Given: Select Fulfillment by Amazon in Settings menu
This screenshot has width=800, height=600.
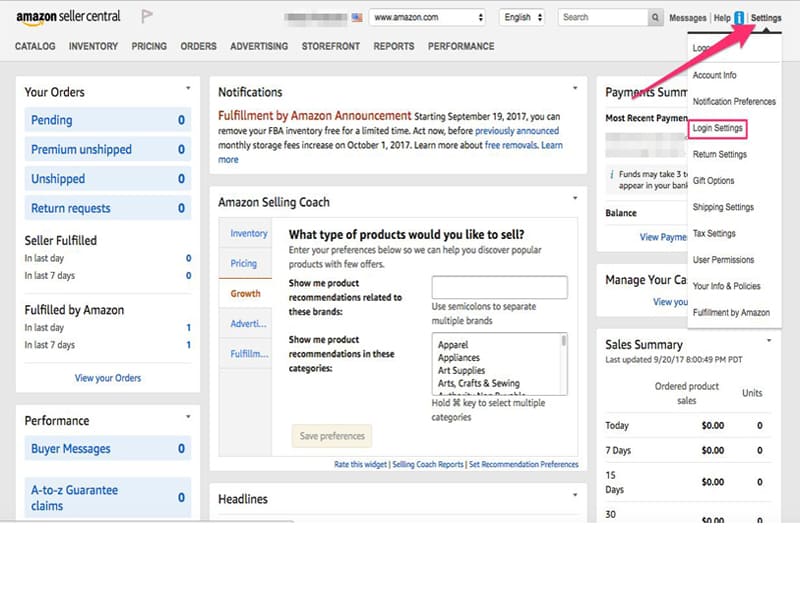Looking at the screenshot, I should (731, 313).
